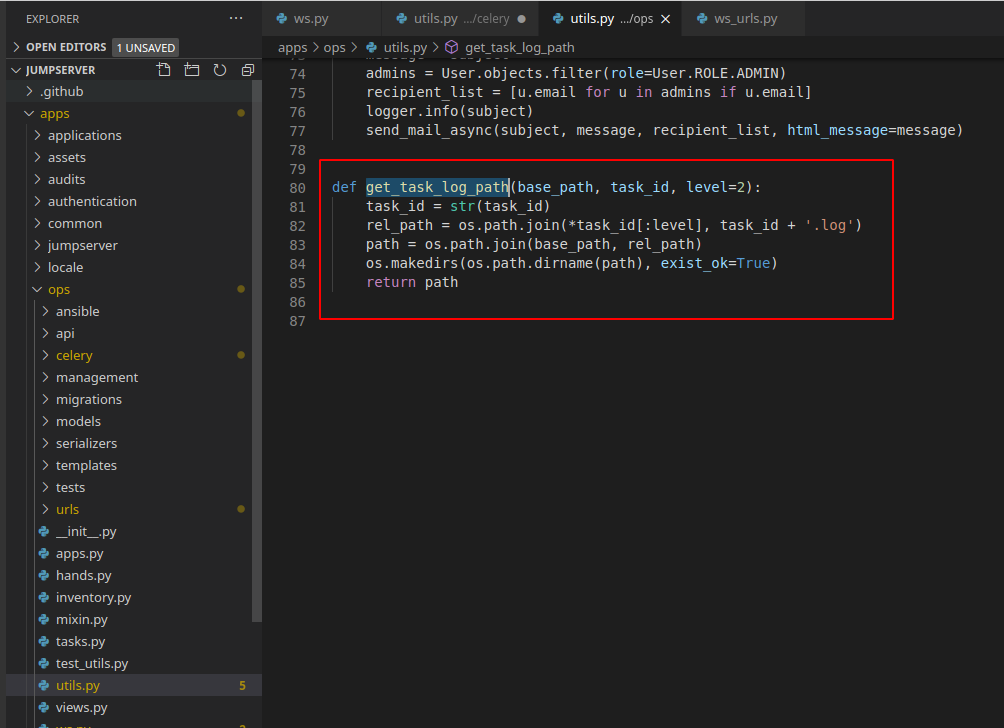
Task: Click the get_task_log_path symbol icon in breadcrumb
Action: point(451,47)
